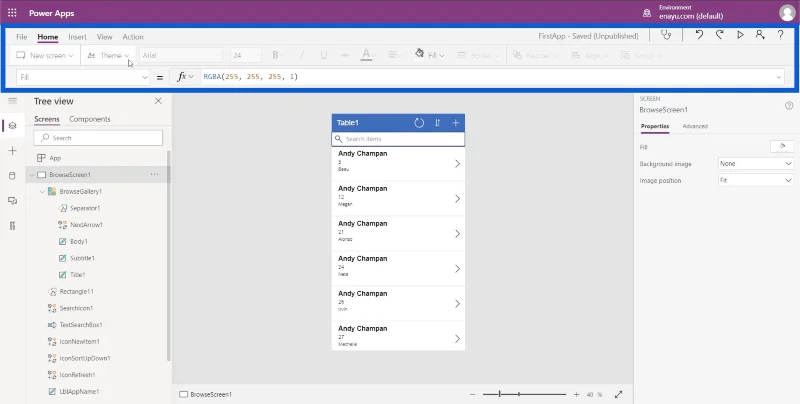Viewport: 800px width, 404px height.
Task: Close the Tree view panel
Action: click(158, 101)
